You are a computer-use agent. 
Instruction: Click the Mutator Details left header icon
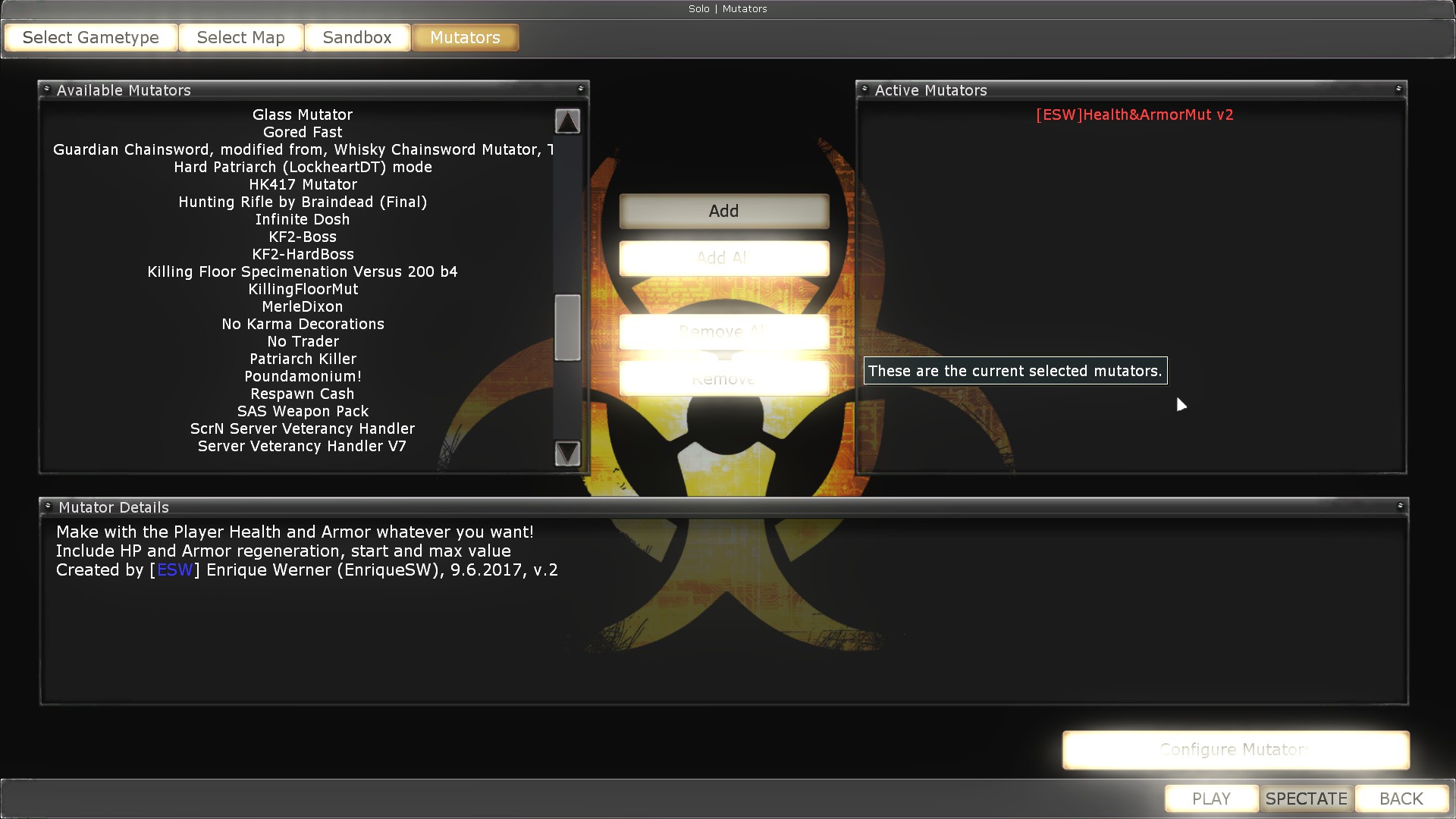[x=48, y=506]
